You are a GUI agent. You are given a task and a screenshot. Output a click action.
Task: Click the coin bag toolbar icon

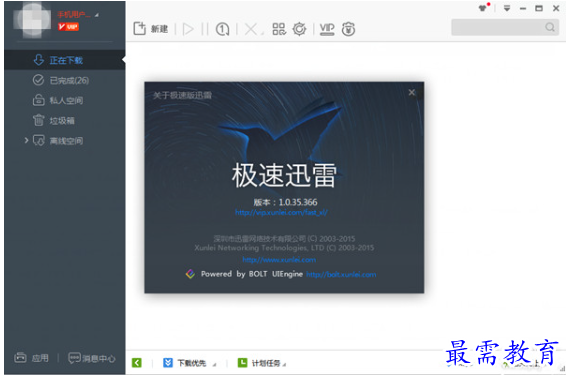pyautogui.click(x=348, y=29)
